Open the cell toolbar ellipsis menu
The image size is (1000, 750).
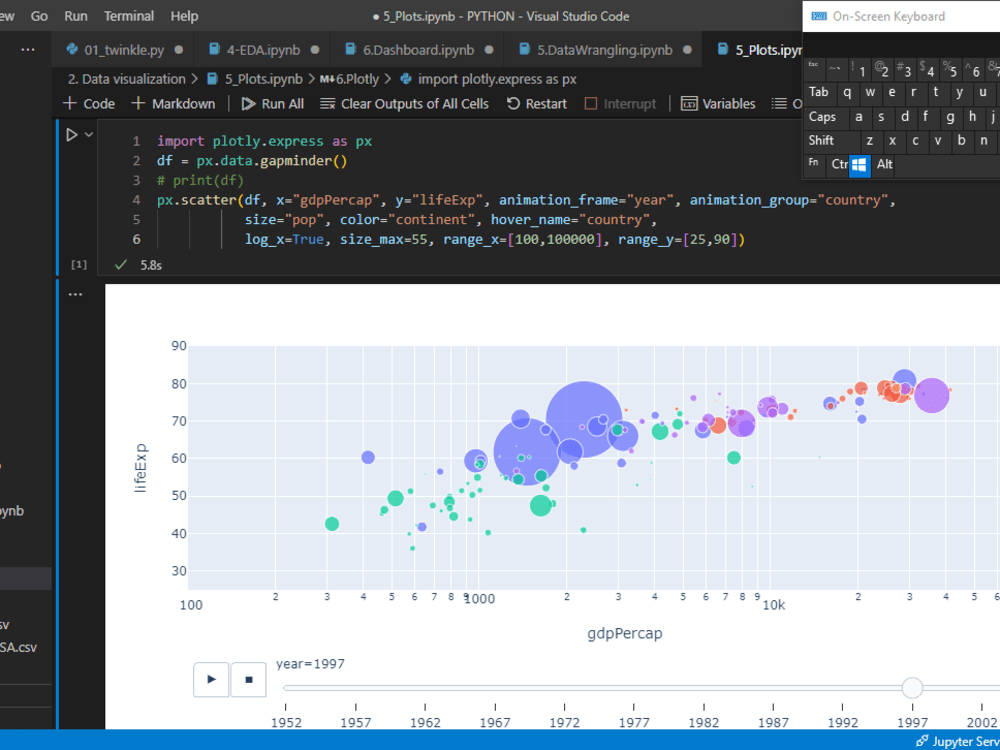(x=76, y=292)
